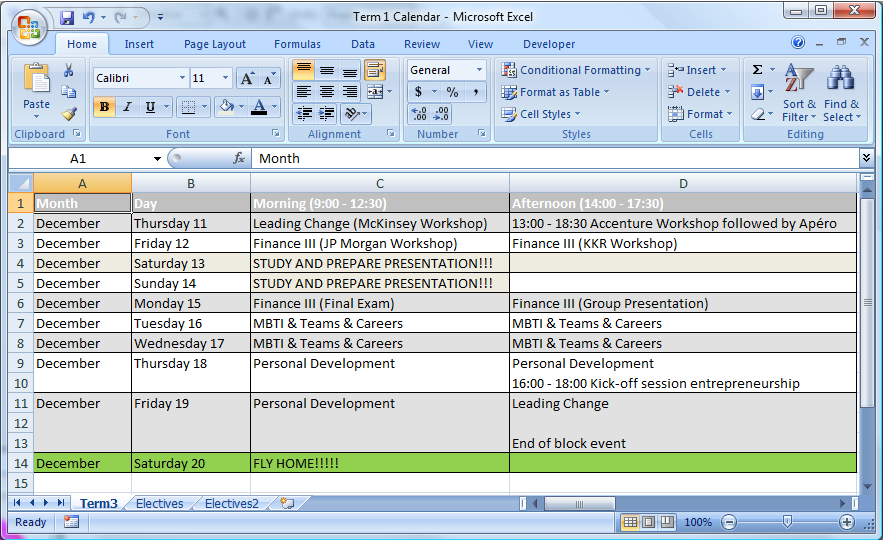
Task: Open Excel Help question mark
Action: (x=797, y=42)
